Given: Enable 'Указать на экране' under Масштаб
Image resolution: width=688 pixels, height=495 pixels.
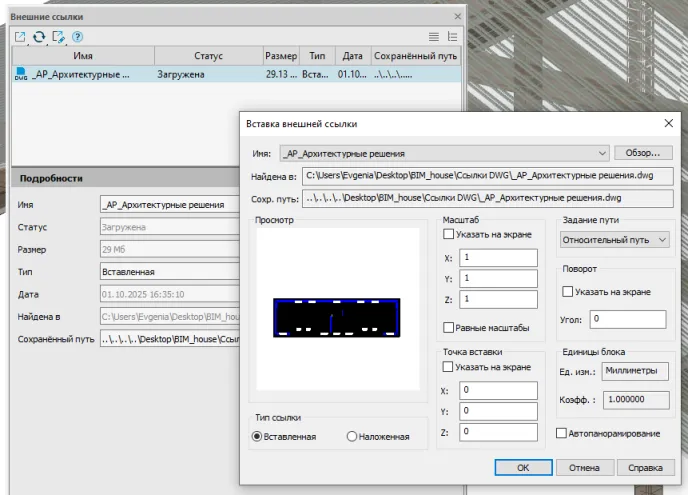Looking at the screenshot, I should (449, 234).
